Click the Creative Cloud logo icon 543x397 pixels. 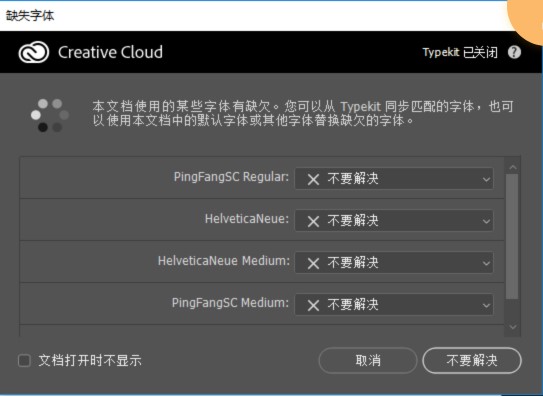(x=34, y=52)
